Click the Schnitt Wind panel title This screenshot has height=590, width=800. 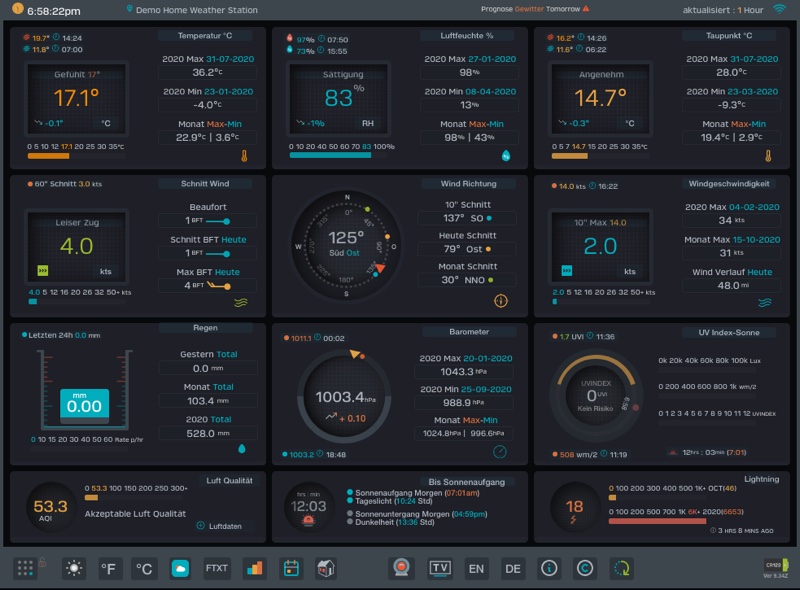tap(205, 184)
